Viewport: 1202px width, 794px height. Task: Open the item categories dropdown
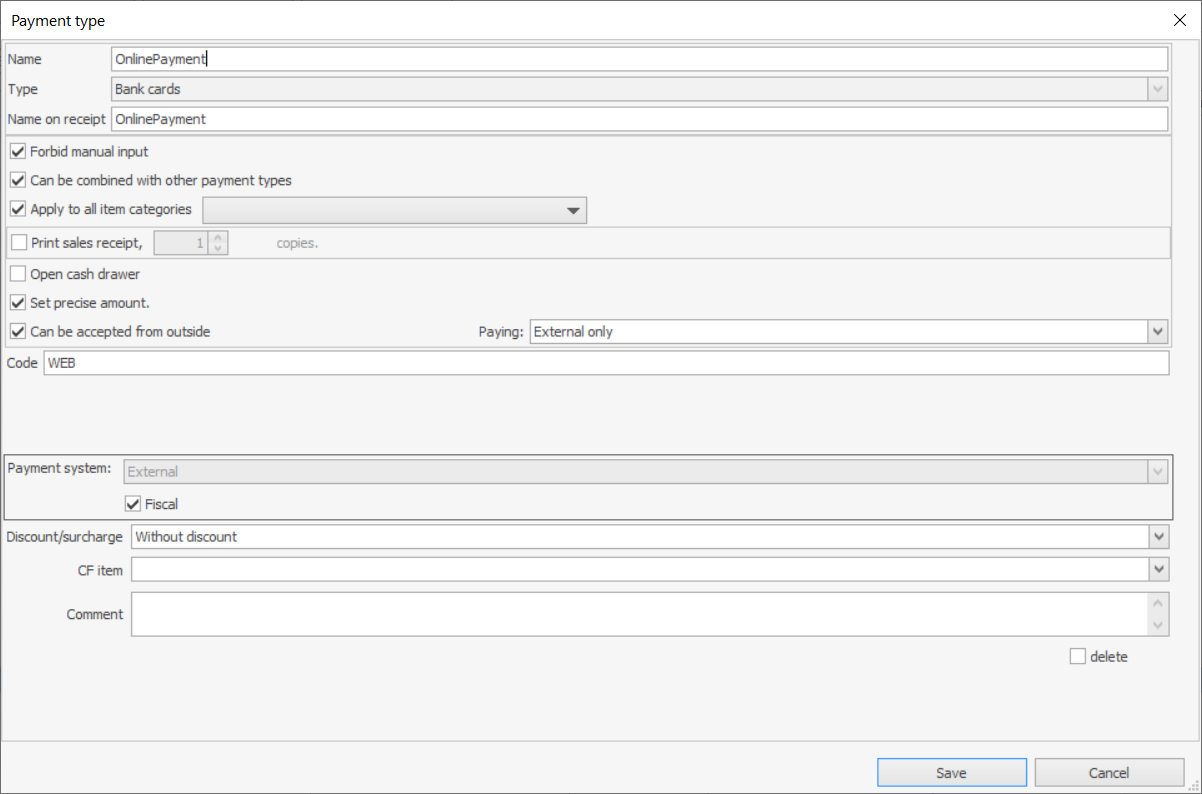coord(573,211)
